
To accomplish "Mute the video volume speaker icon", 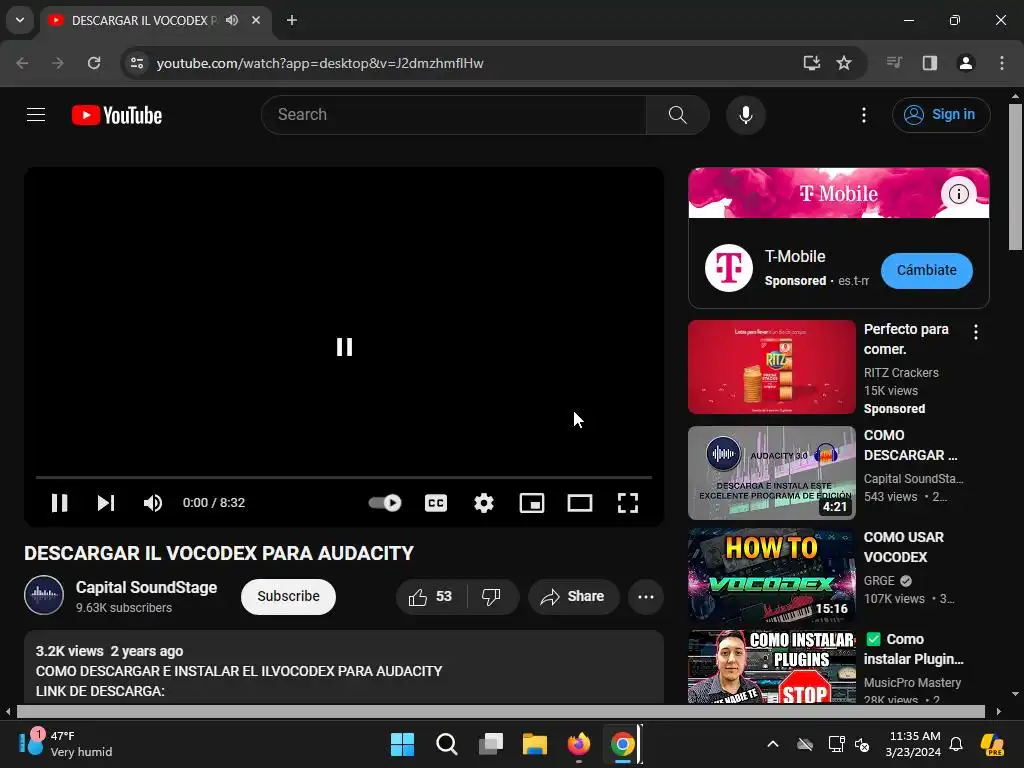I will coord(152,503).
